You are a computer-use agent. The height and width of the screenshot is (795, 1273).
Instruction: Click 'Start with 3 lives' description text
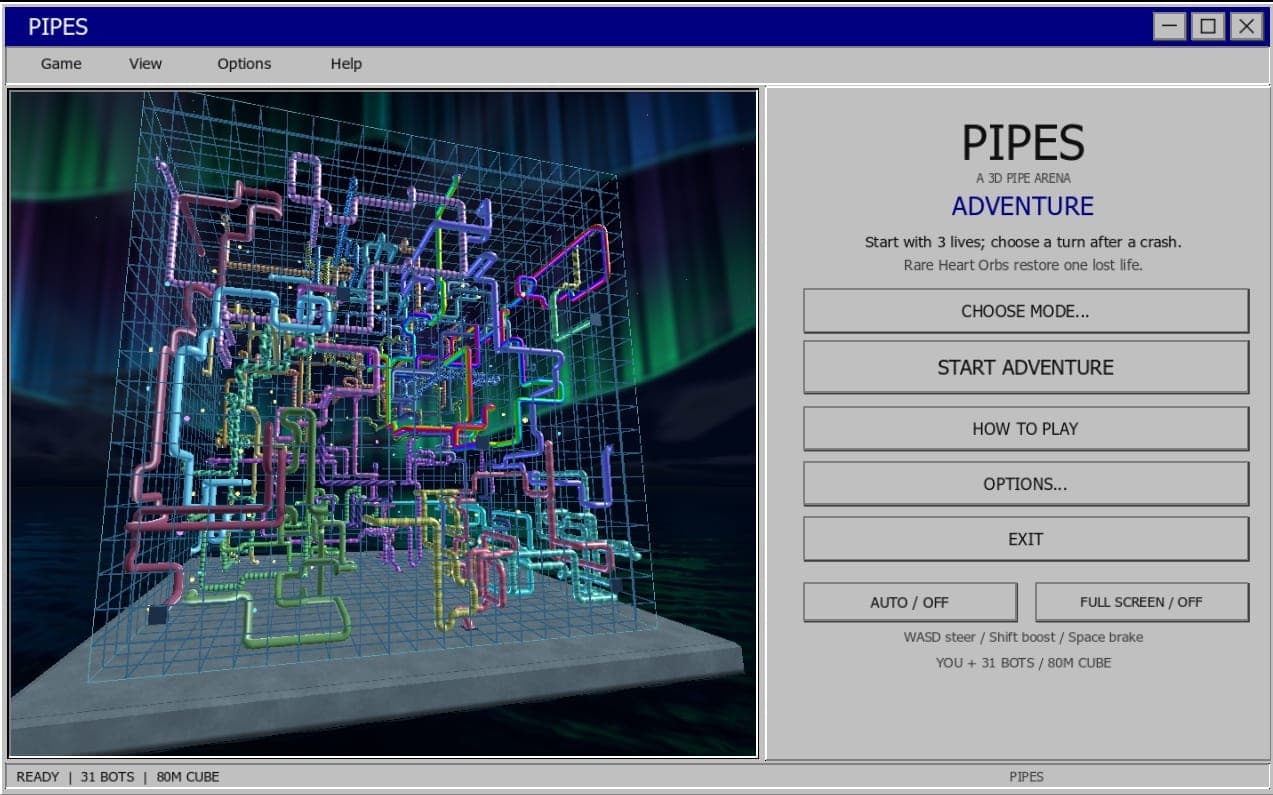1023,242
